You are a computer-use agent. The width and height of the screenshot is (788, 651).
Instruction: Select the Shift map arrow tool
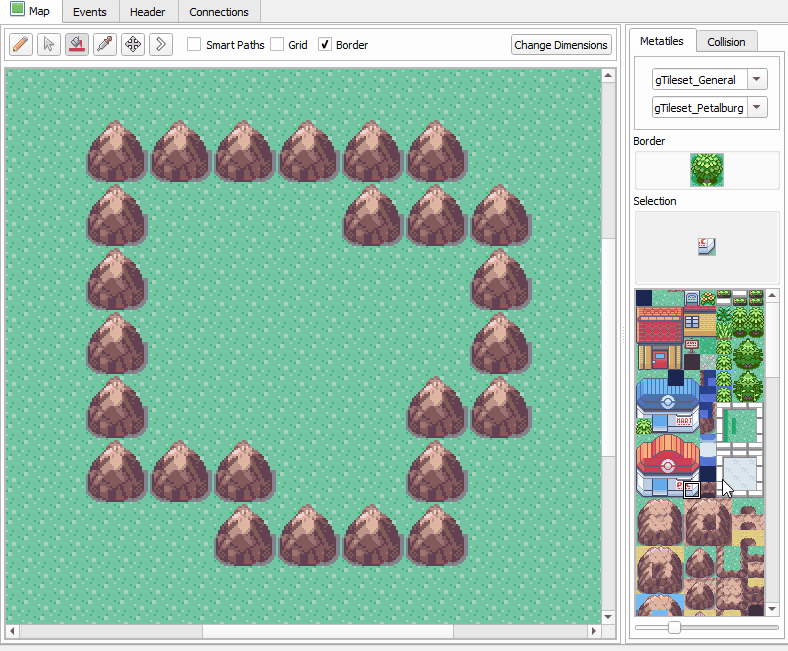click(161, 45)
